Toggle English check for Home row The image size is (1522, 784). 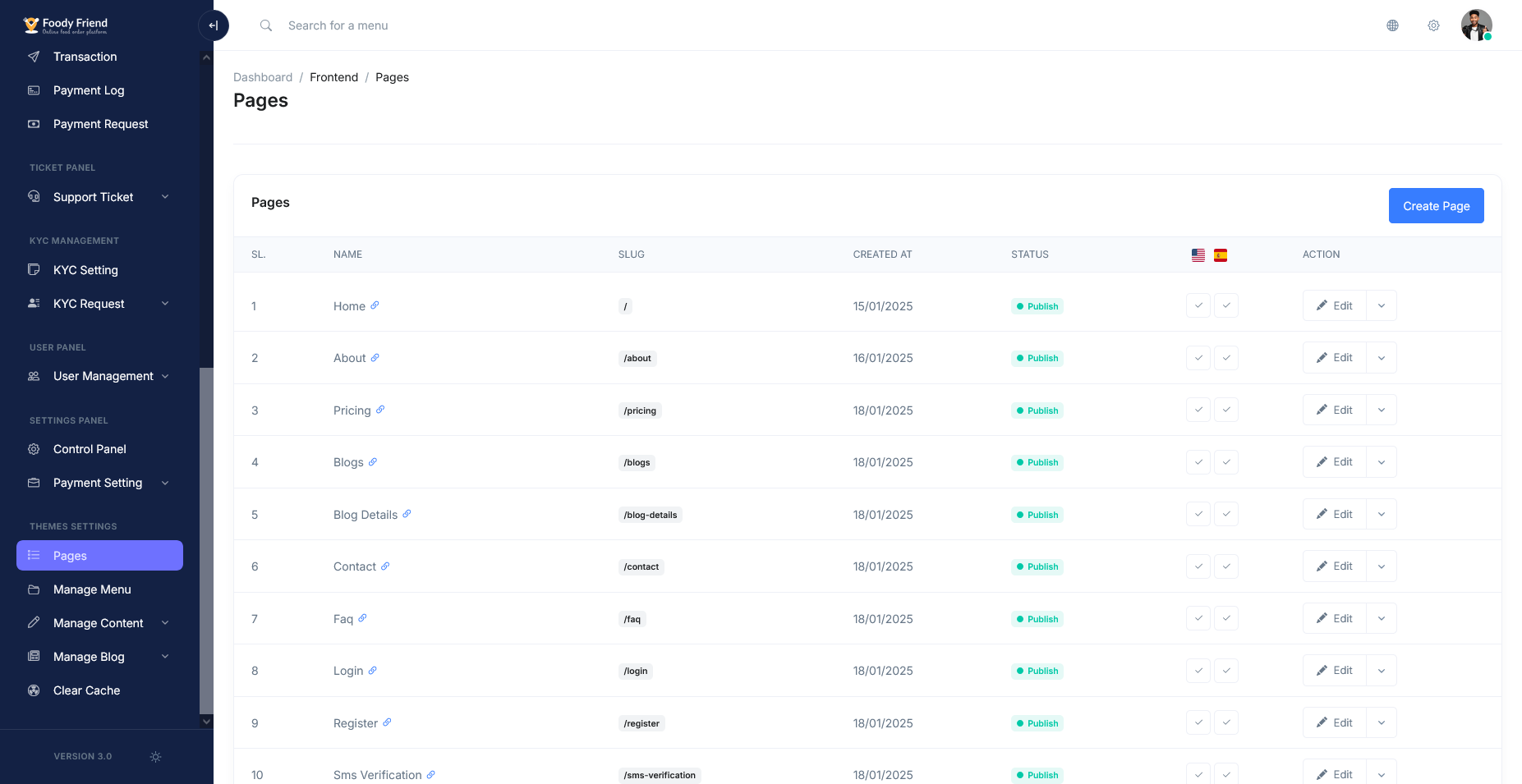pos(1198,305)
